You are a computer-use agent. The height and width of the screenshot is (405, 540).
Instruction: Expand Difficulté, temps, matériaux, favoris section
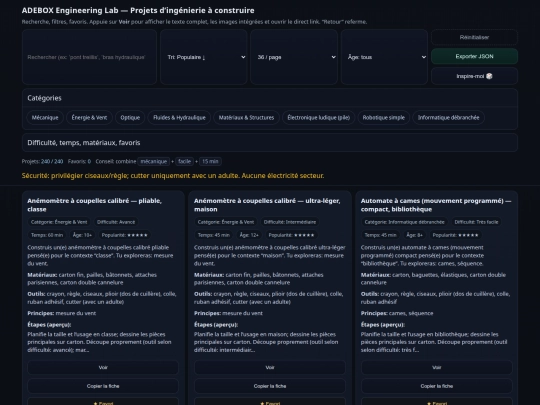270,143
